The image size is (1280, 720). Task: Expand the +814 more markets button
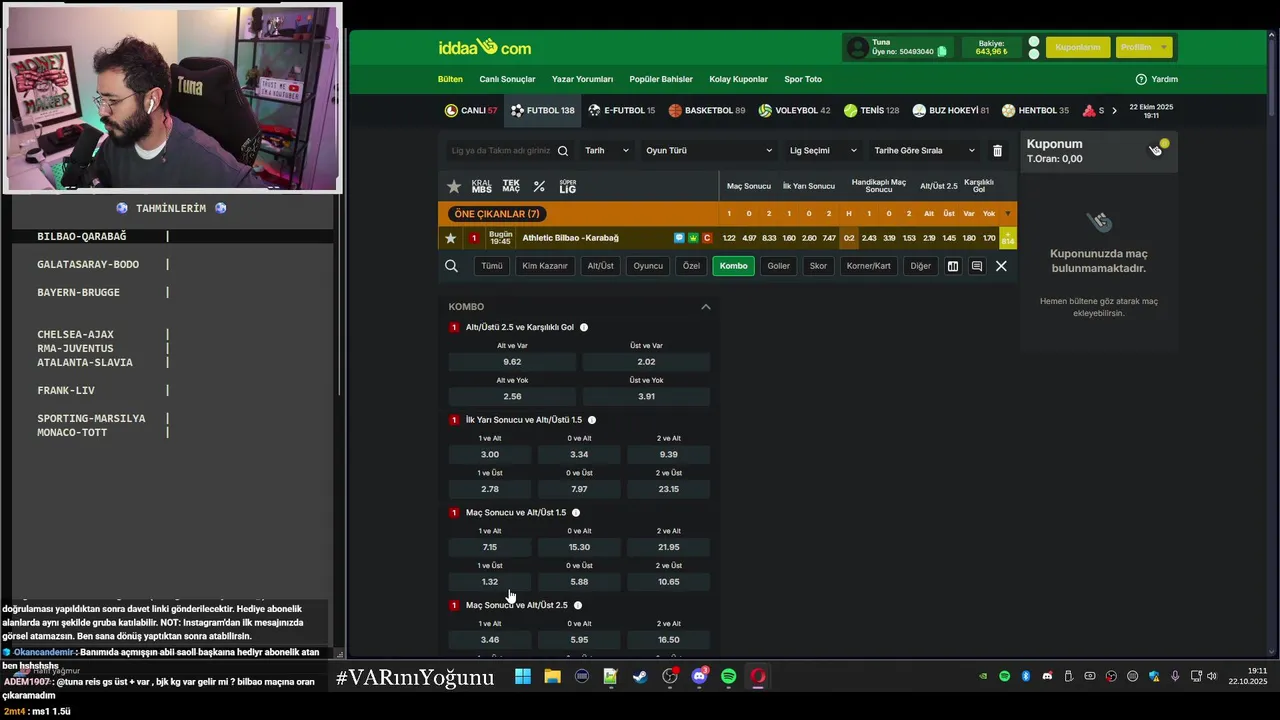(x=1008, y=238)
